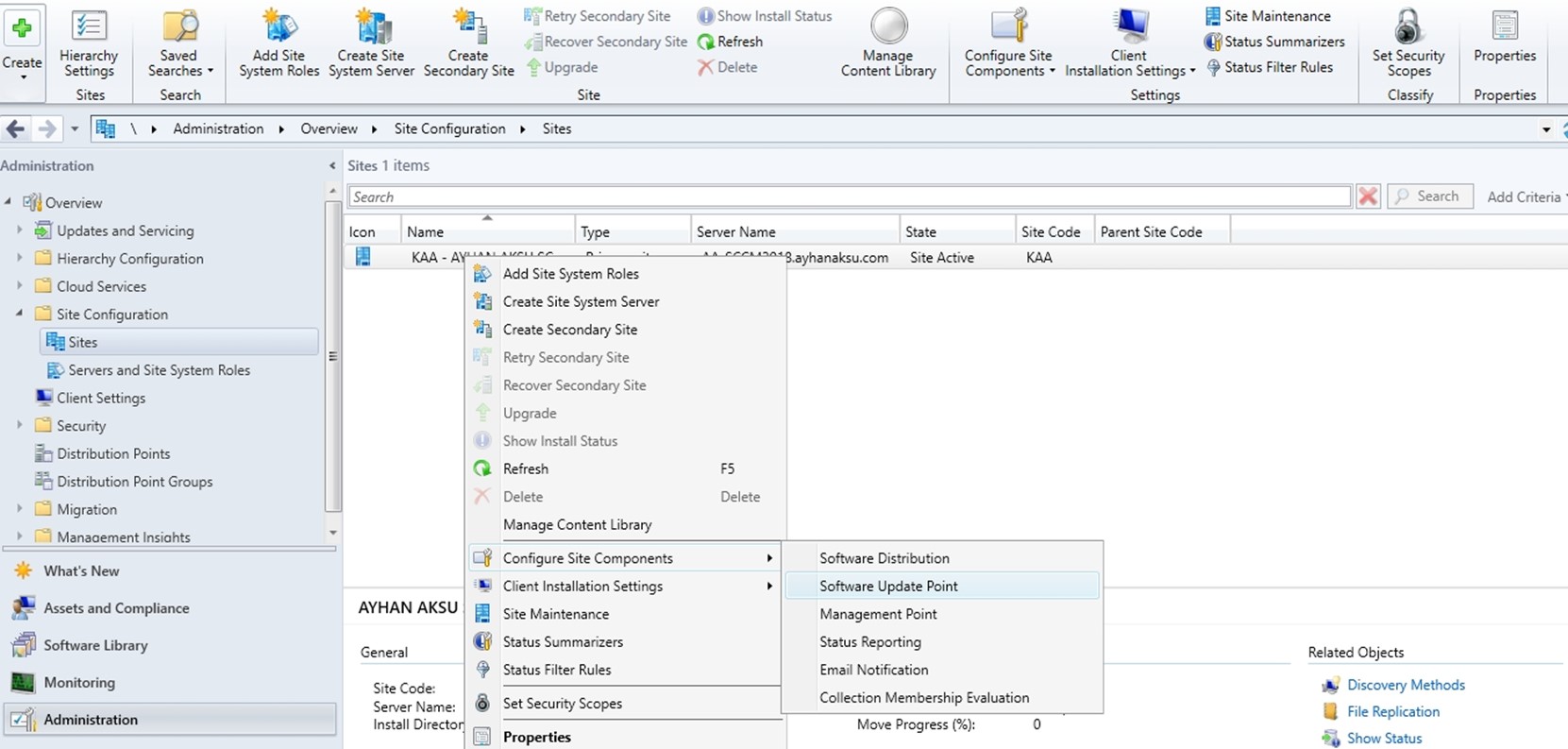
Task: Click in the Sites search field
Action: coord(850,196)
